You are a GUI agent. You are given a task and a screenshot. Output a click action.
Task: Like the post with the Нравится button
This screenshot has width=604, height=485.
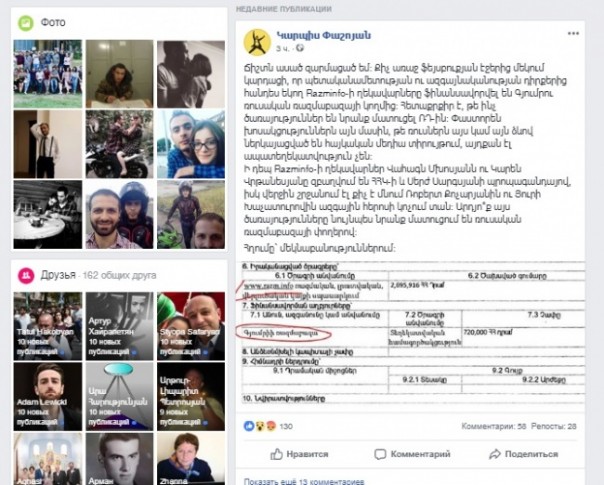tap(299, 454)
